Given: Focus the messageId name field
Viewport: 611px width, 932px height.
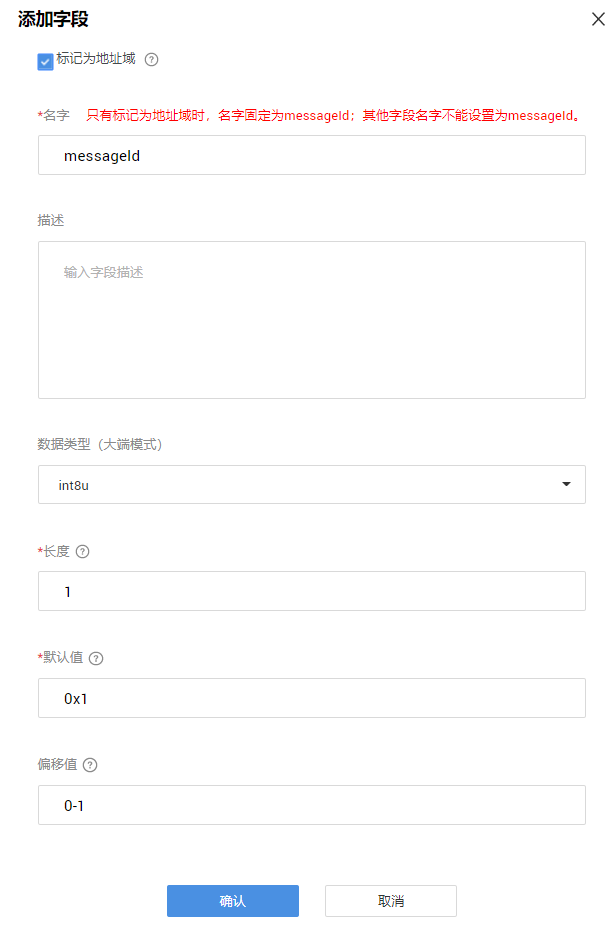Looking at the screenshot, I should 311,155.
